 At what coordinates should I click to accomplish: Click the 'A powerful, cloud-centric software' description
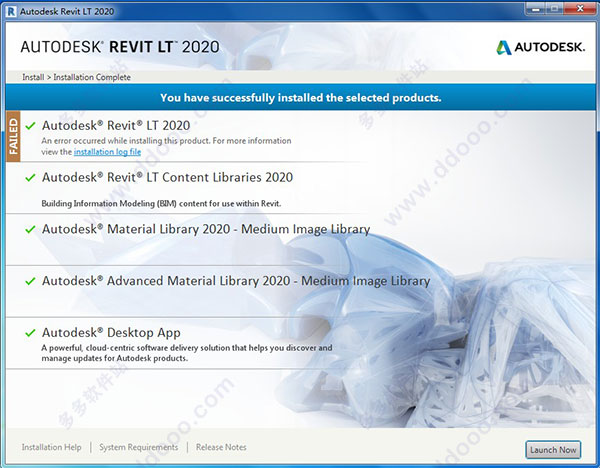[187, 353]
